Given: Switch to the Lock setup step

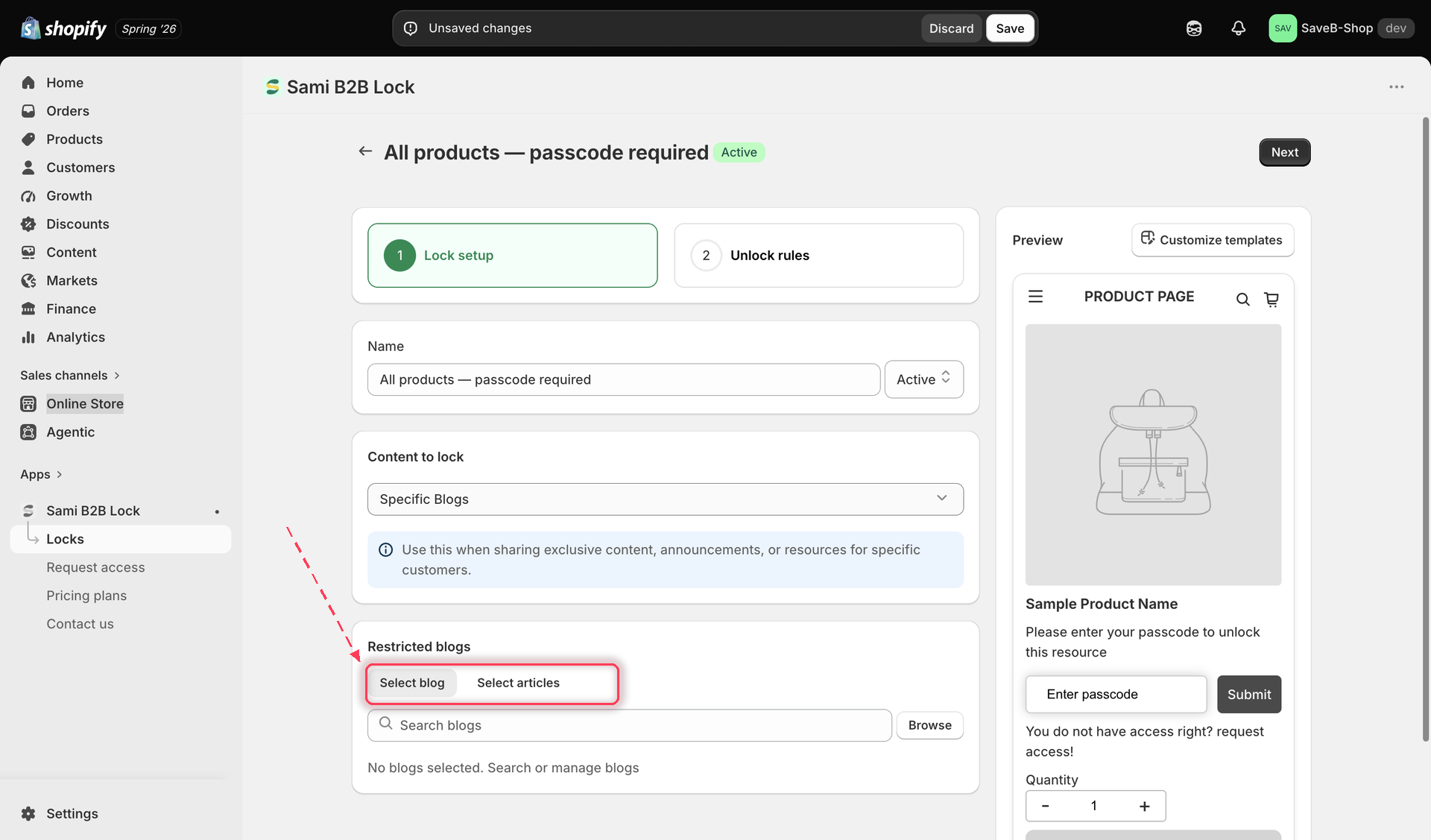Looking at the screenshot, I should pos(512,256).
